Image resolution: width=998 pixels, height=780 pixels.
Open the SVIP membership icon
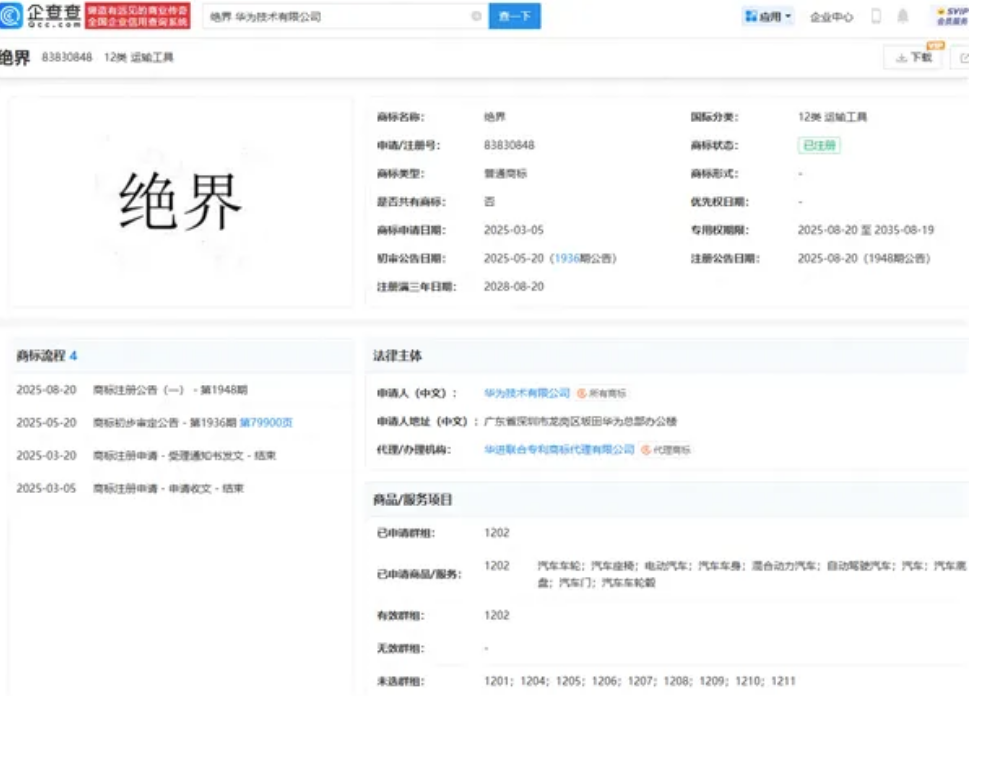952,16
